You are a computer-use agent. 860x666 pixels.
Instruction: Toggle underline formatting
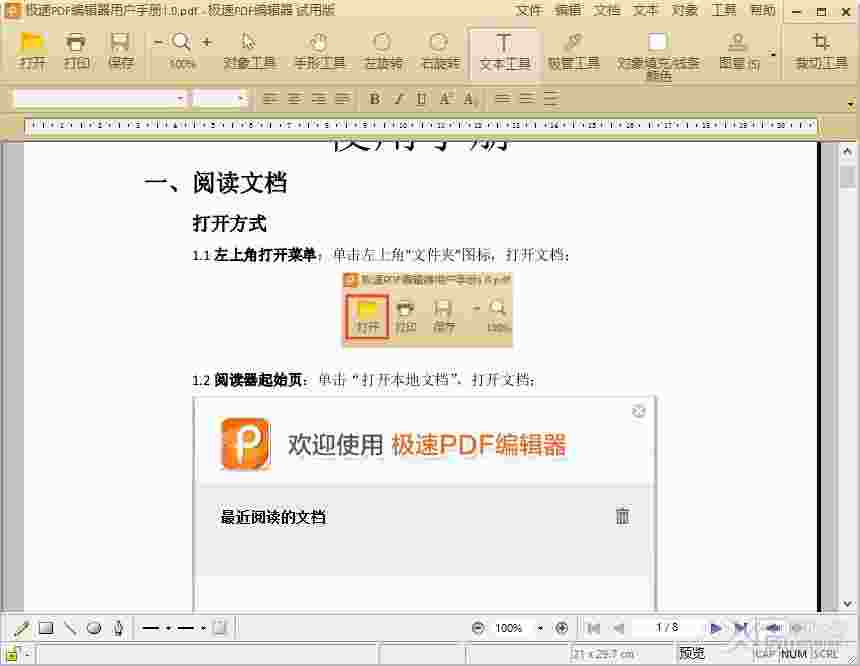coord(421,99)
